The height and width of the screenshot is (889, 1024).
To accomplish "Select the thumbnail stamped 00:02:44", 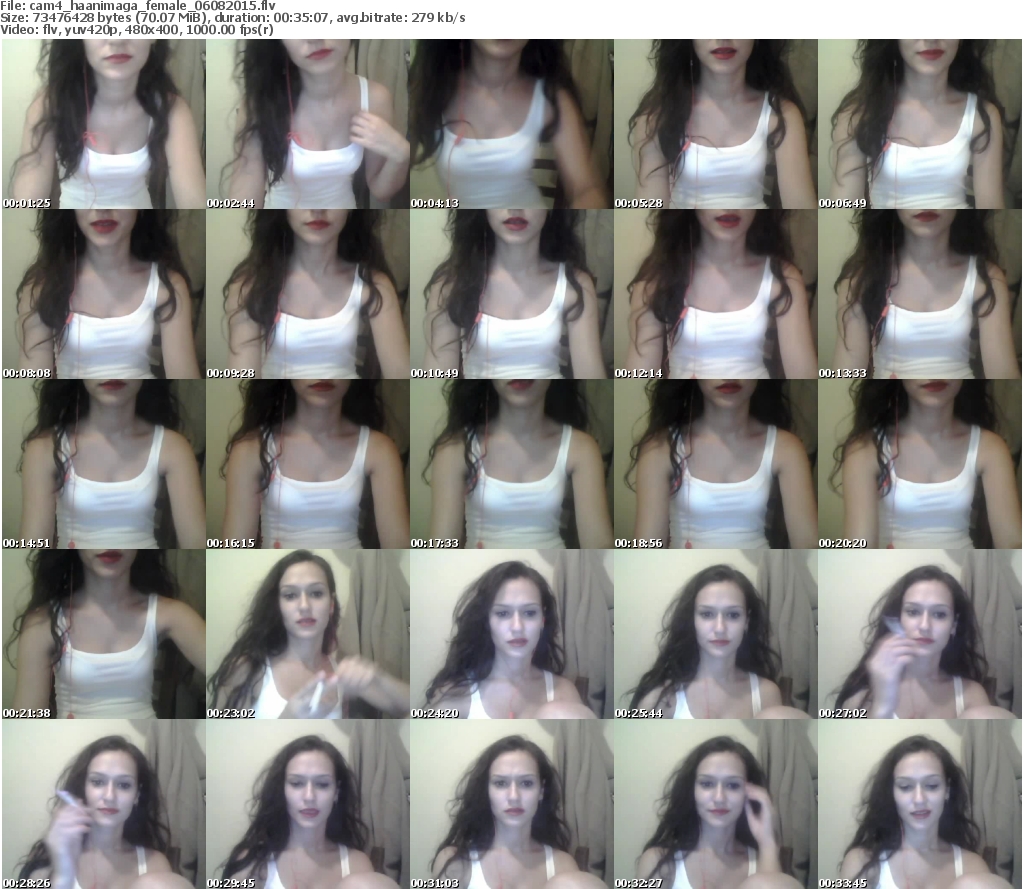I will 308,124.
